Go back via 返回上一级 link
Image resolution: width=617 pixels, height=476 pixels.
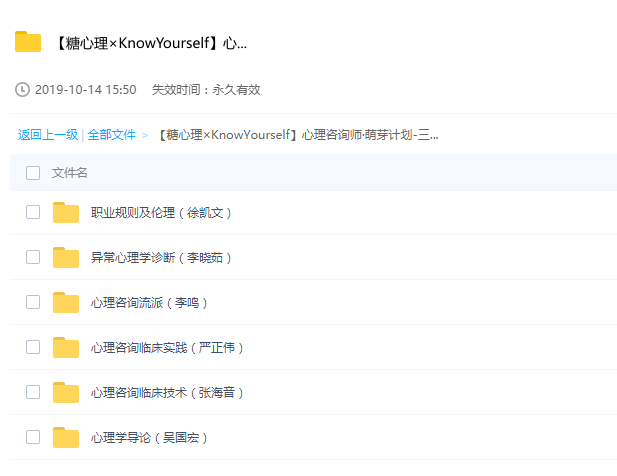coord(48,135)
